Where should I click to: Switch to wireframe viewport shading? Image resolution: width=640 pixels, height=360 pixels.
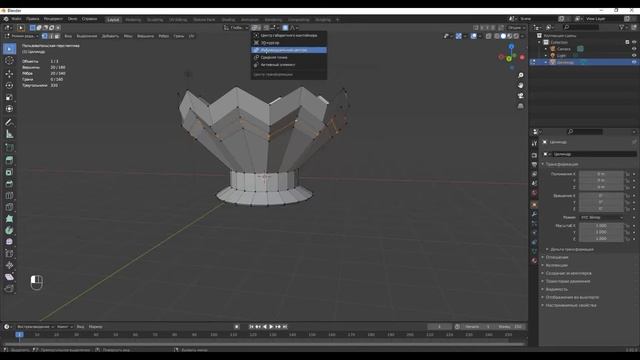coord(497,36)
